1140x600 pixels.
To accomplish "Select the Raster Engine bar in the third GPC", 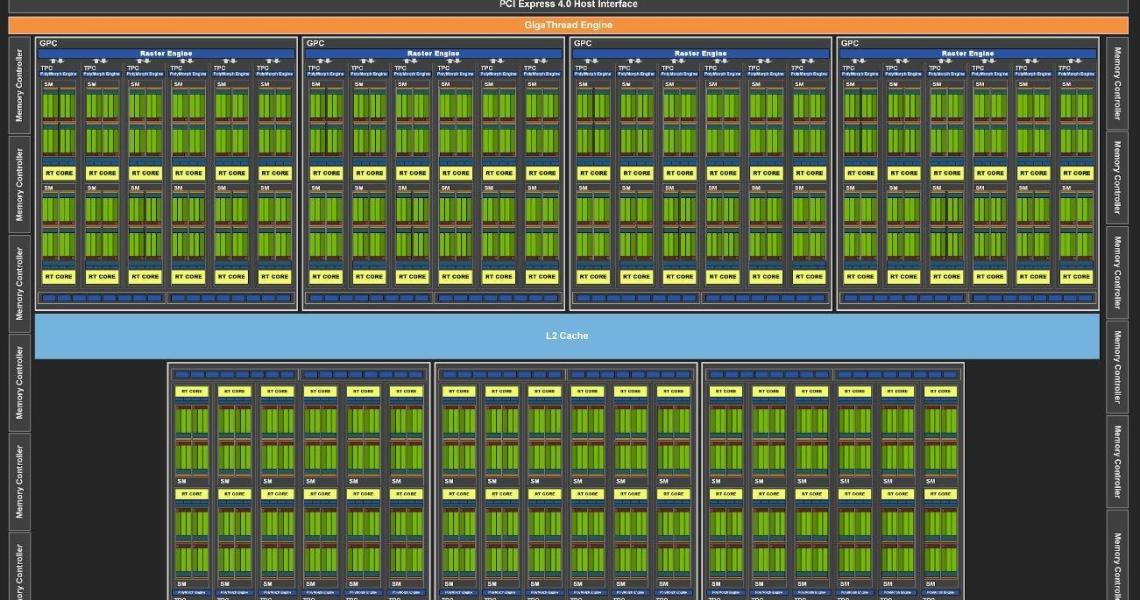I will coord(700,53).
